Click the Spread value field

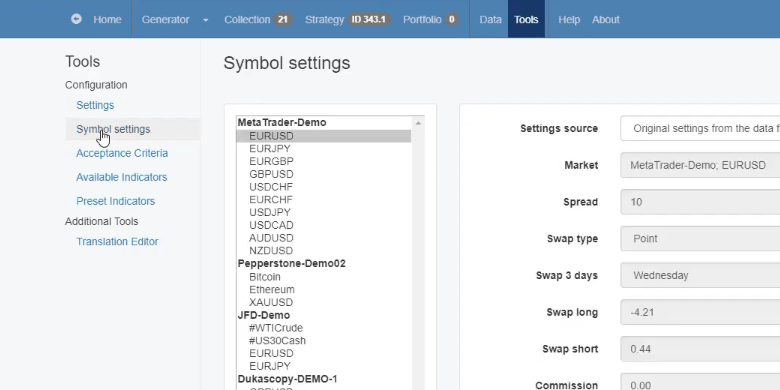700,202
